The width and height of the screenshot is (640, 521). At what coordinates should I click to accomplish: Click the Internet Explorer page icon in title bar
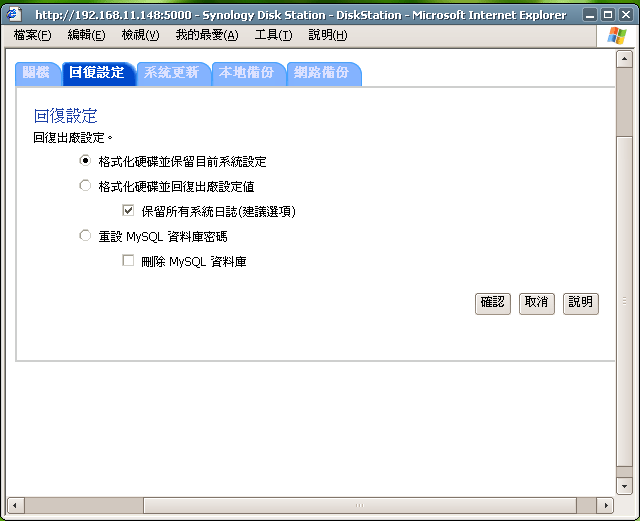click(x=13, y=14)
